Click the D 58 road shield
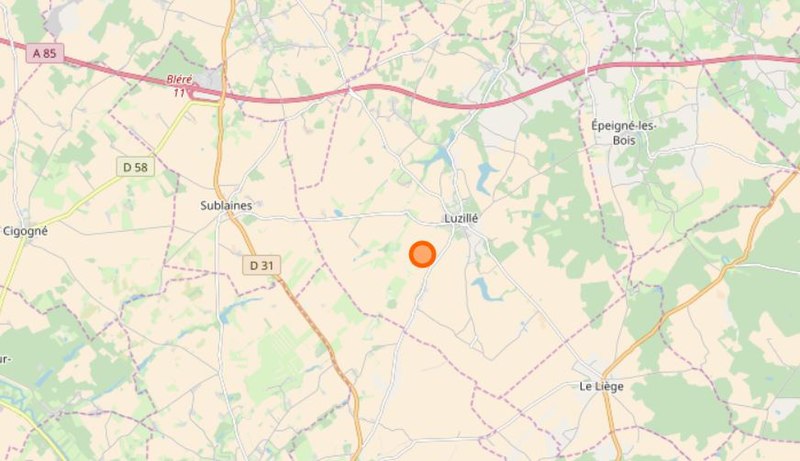800x461 pixels. (135, 167)
